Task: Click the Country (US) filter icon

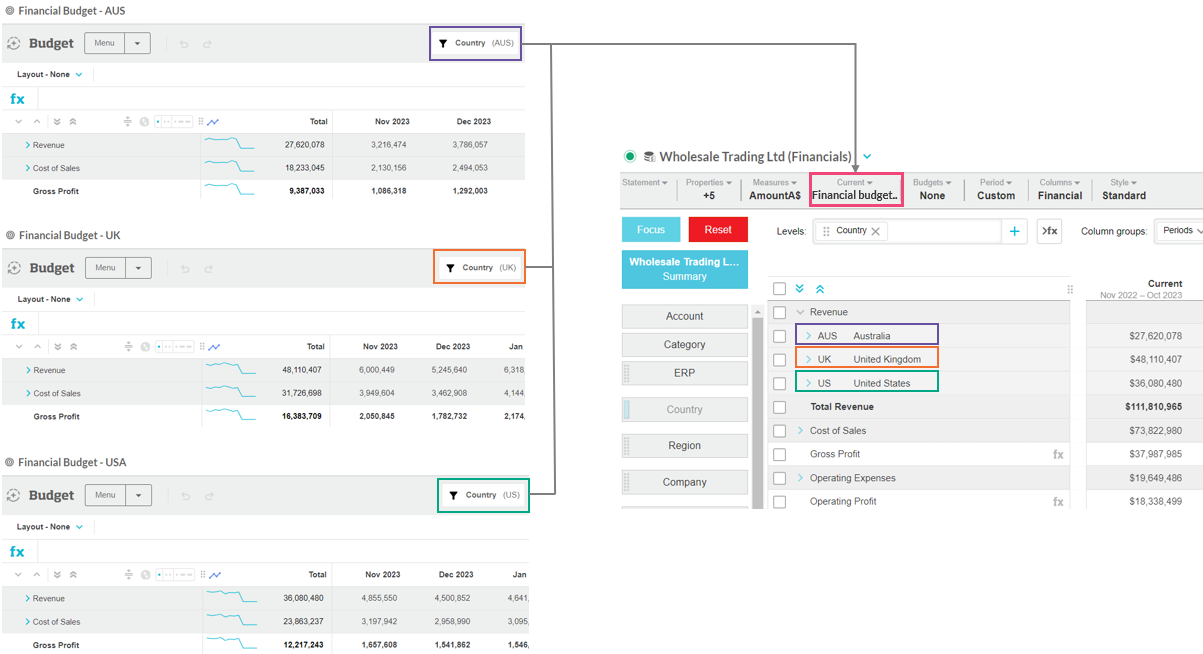Action: coord(454,495)
